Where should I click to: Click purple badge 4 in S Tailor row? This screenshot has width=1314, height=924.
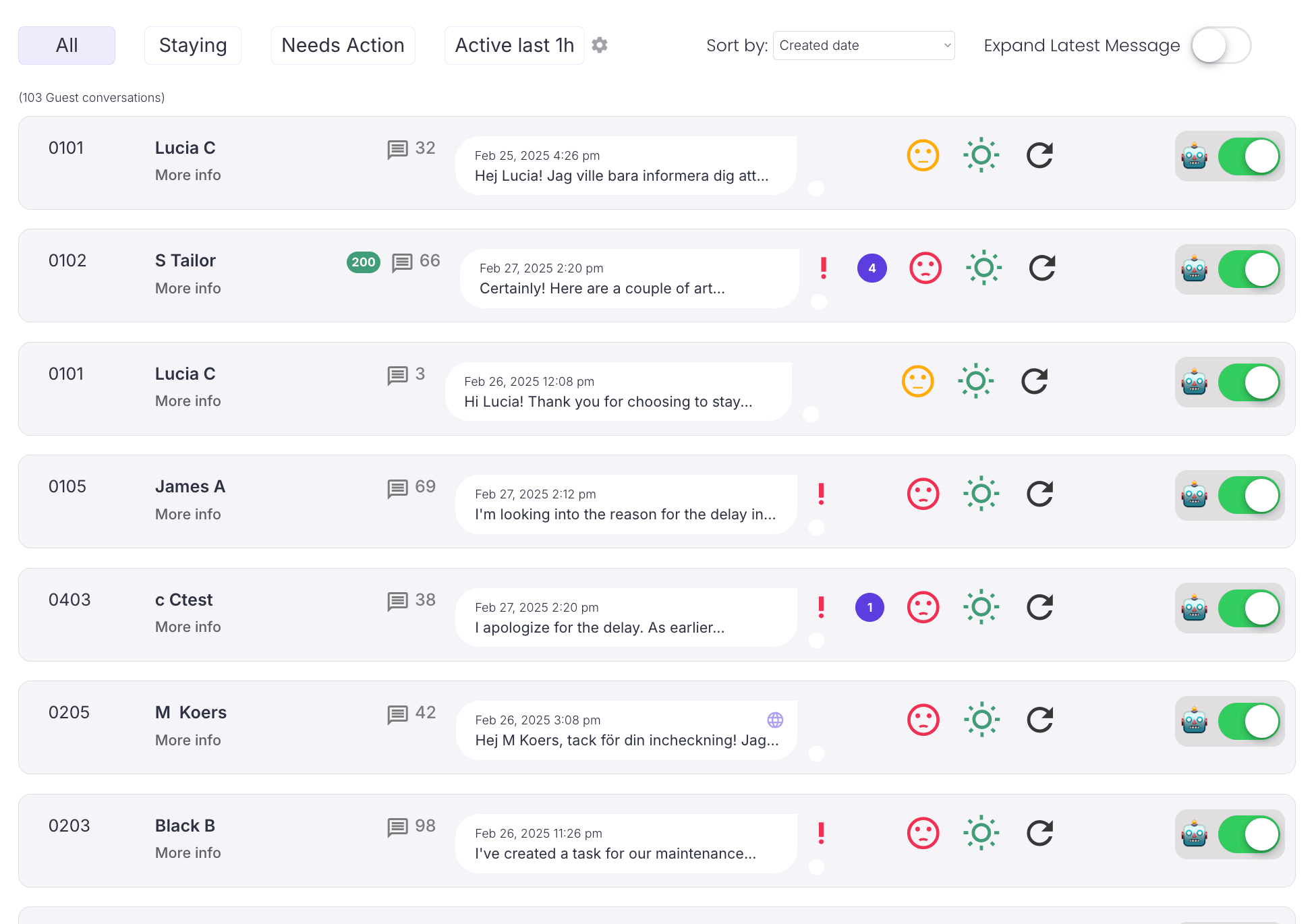click(x=872, y=268)
